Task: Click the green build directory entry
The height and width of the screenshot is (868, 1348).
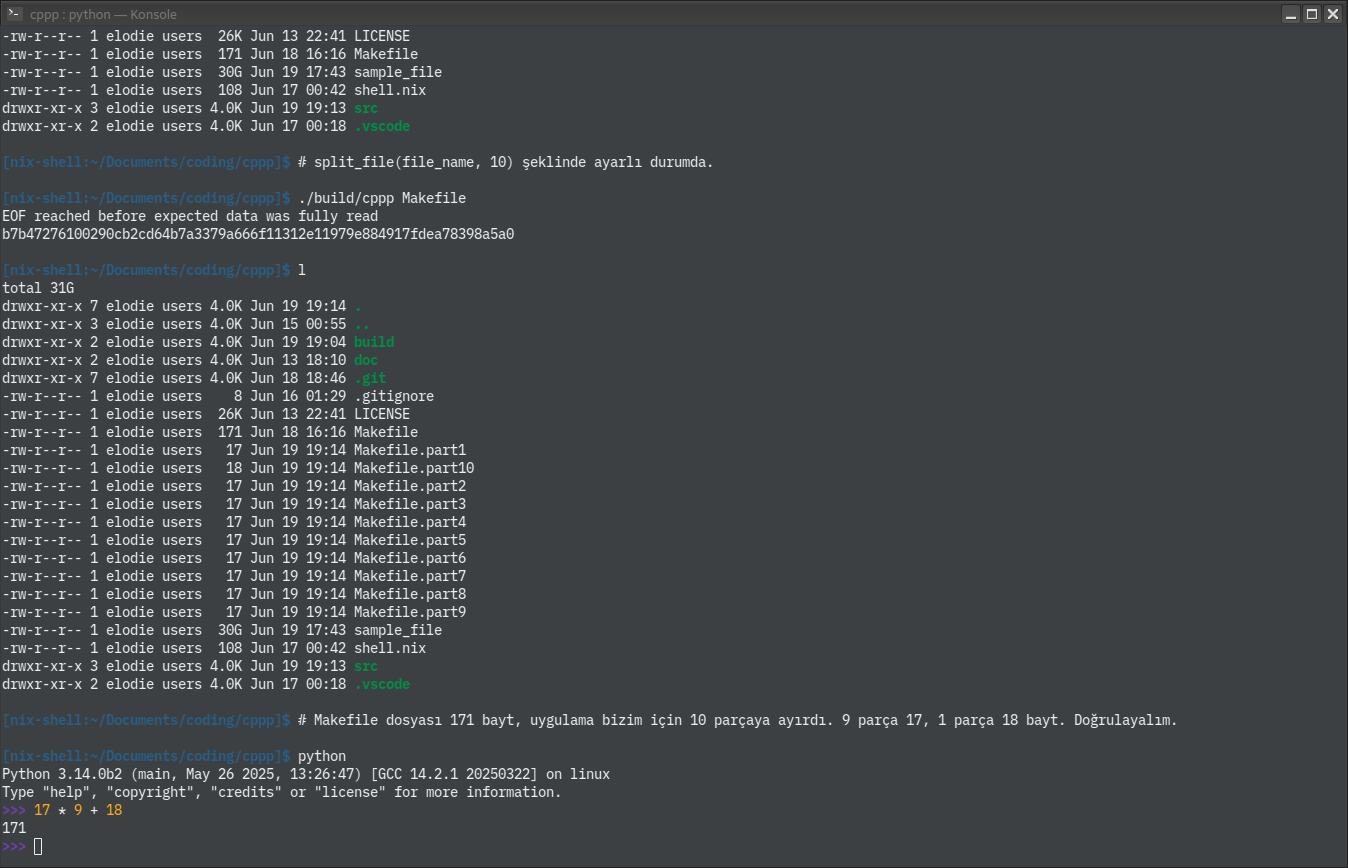Action: pyautogui.click(x=373, y=342)
